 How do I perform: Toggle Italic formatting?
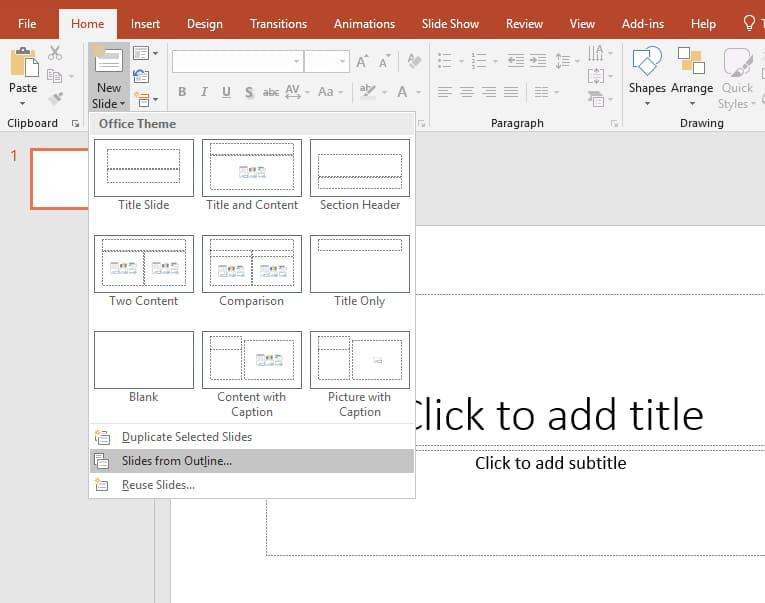204,92
